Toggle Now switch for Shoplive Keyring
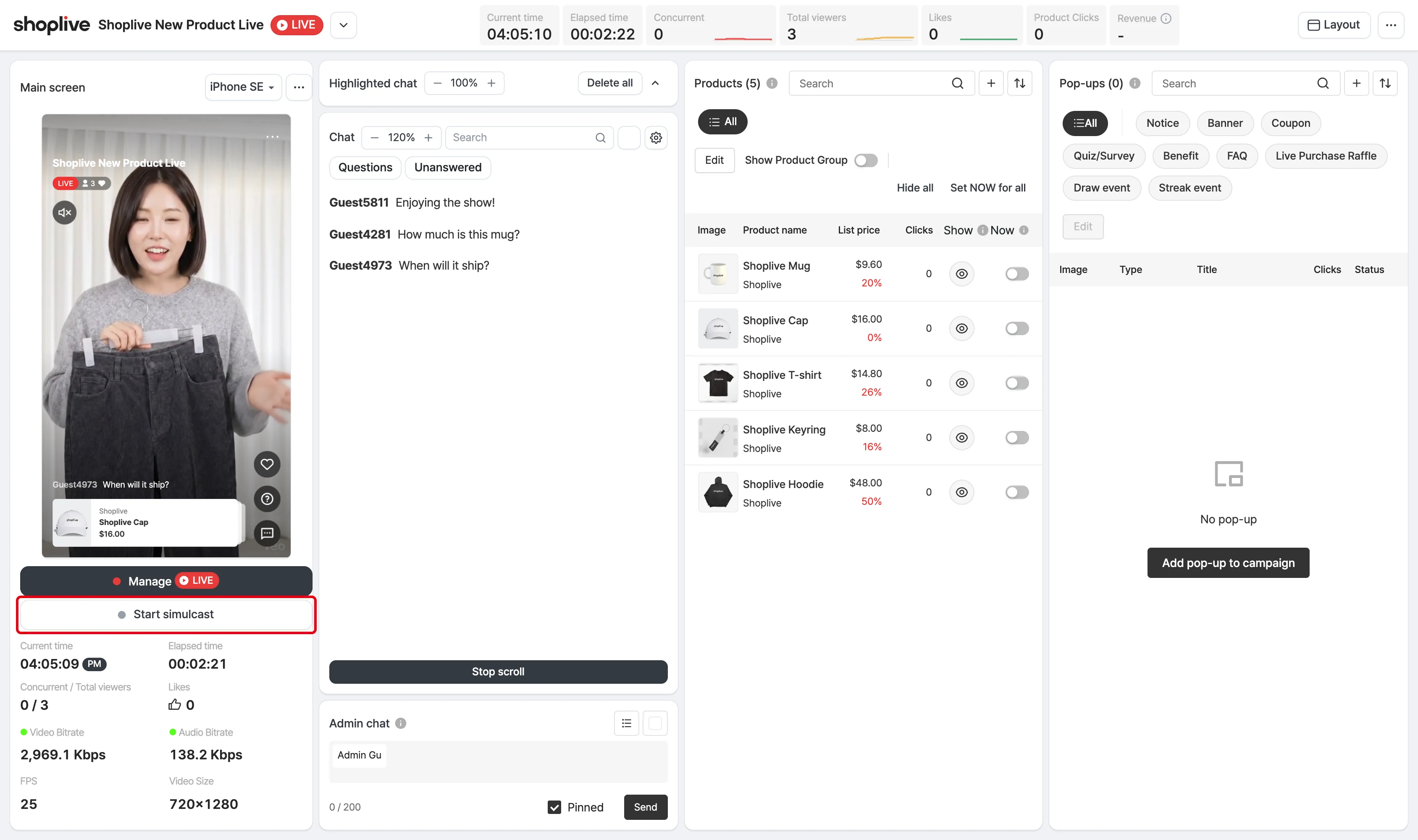Image resolution: width=1418 pixels, height=840 pixels. tap(1017, 438)
